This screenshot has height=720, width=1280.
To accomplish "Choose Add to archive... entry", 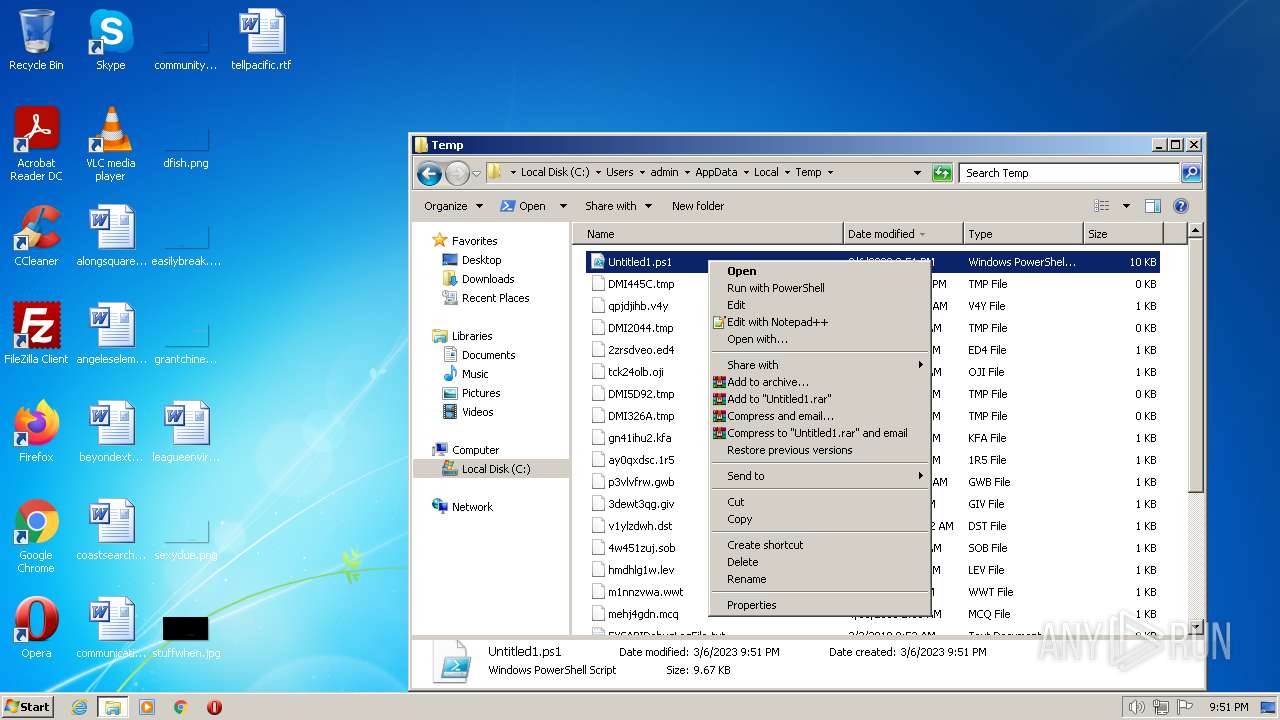I will [x=820, y=382].
